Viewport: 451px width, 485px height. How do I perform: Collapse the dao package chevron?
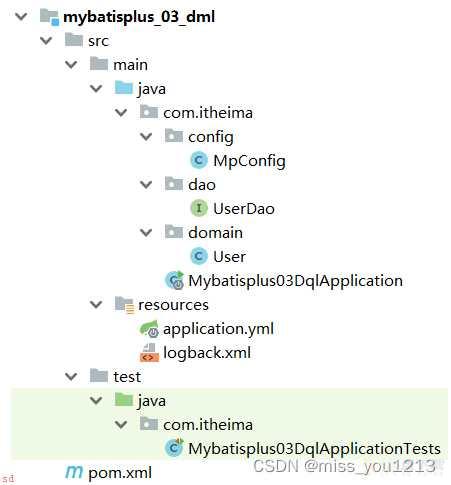[146, 185]
